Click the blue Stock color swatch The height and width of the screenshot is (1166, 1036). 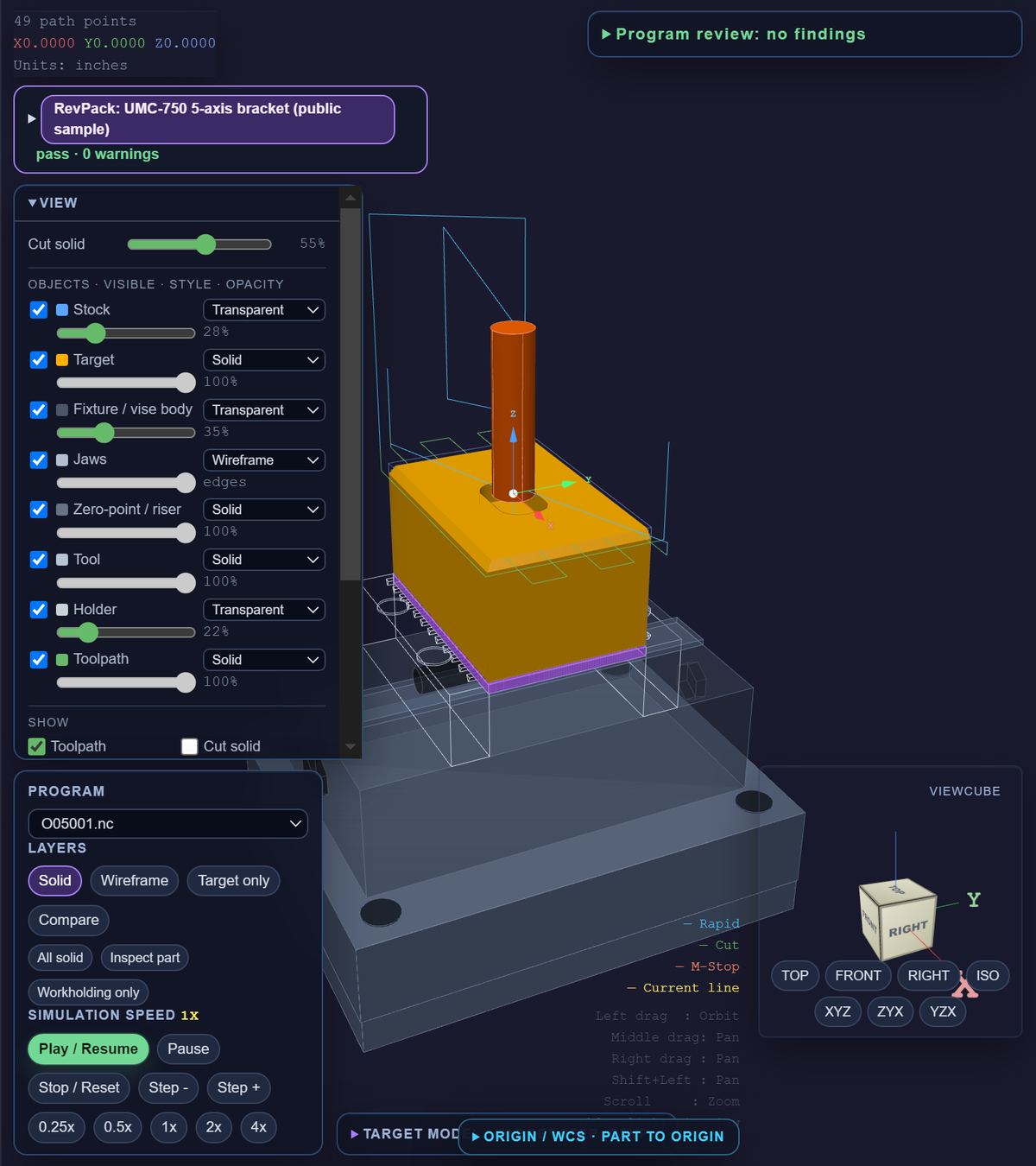pyautogui.click(x=62, y=310)
